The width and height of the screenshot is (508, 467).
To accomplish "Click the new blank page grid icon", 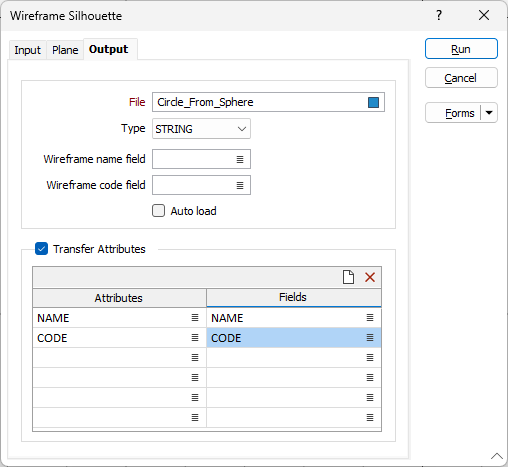I will point(349,277).
